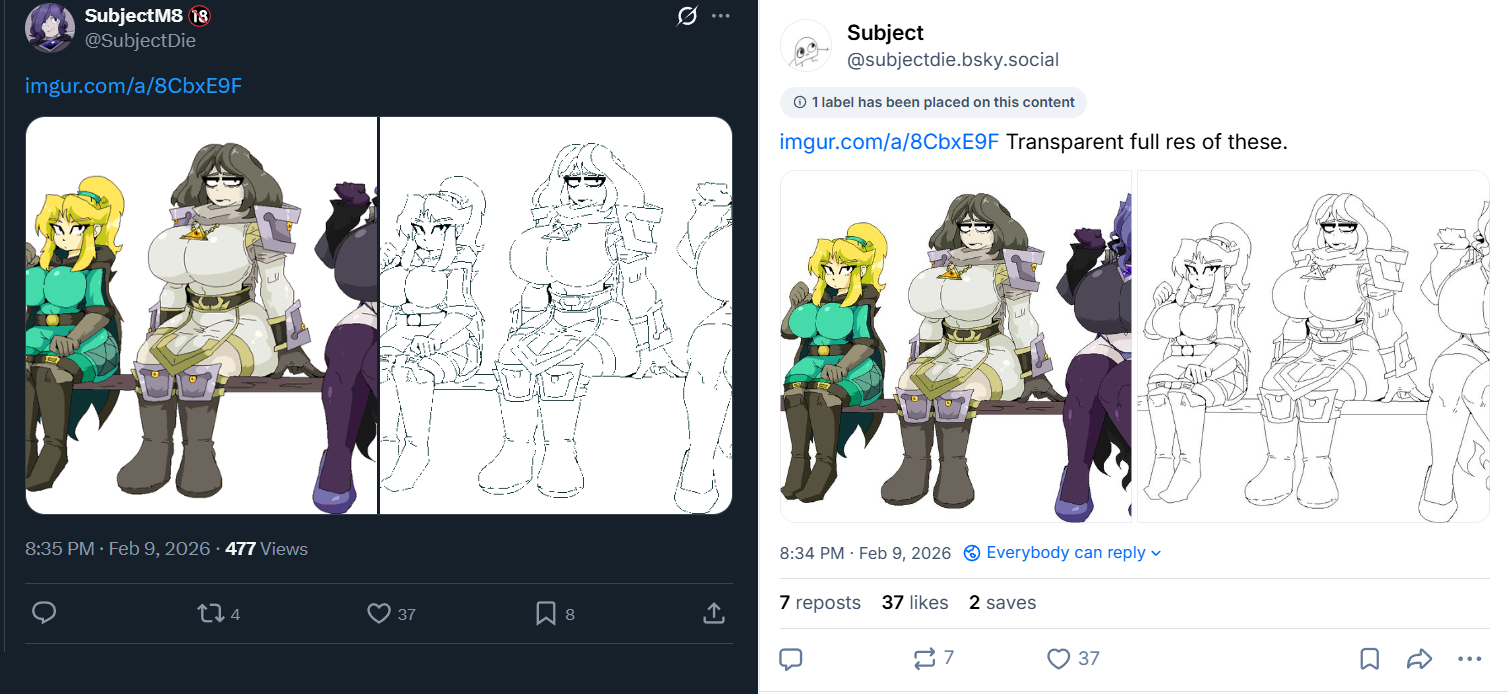Open the imgur link in the tweet

[x=133, y=86]
